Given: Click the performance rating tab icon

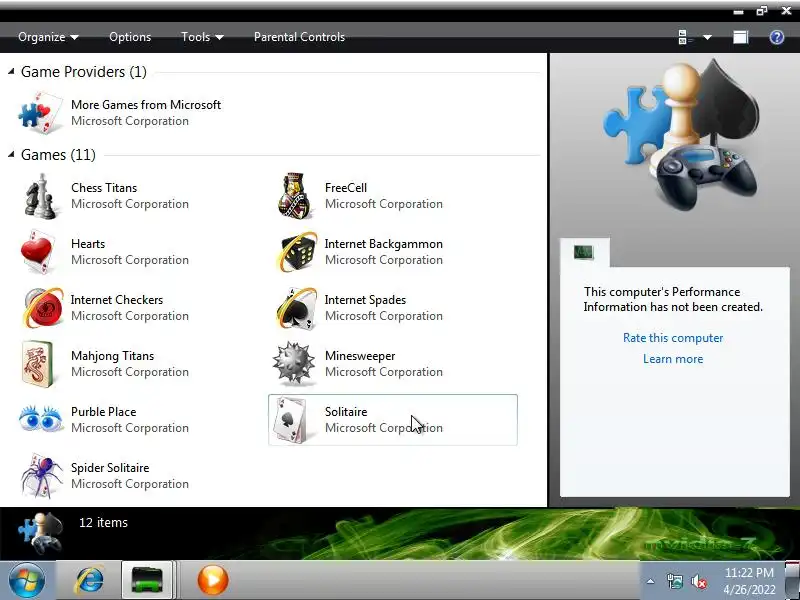Looking at the screenshot, I should pos(584,252).
